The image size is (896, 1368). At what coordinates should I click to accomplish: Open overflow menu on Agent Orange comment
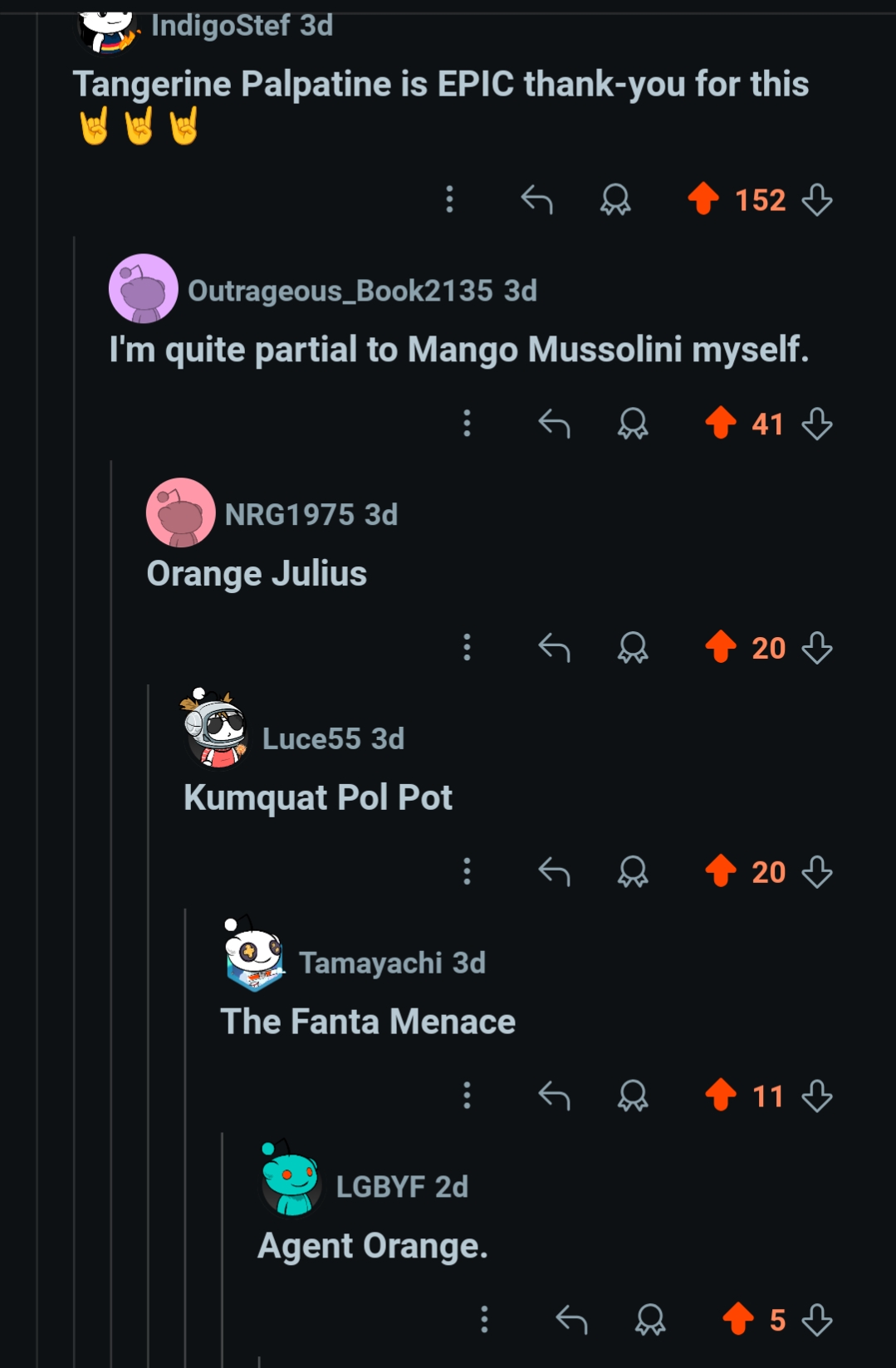[484, 1319]
